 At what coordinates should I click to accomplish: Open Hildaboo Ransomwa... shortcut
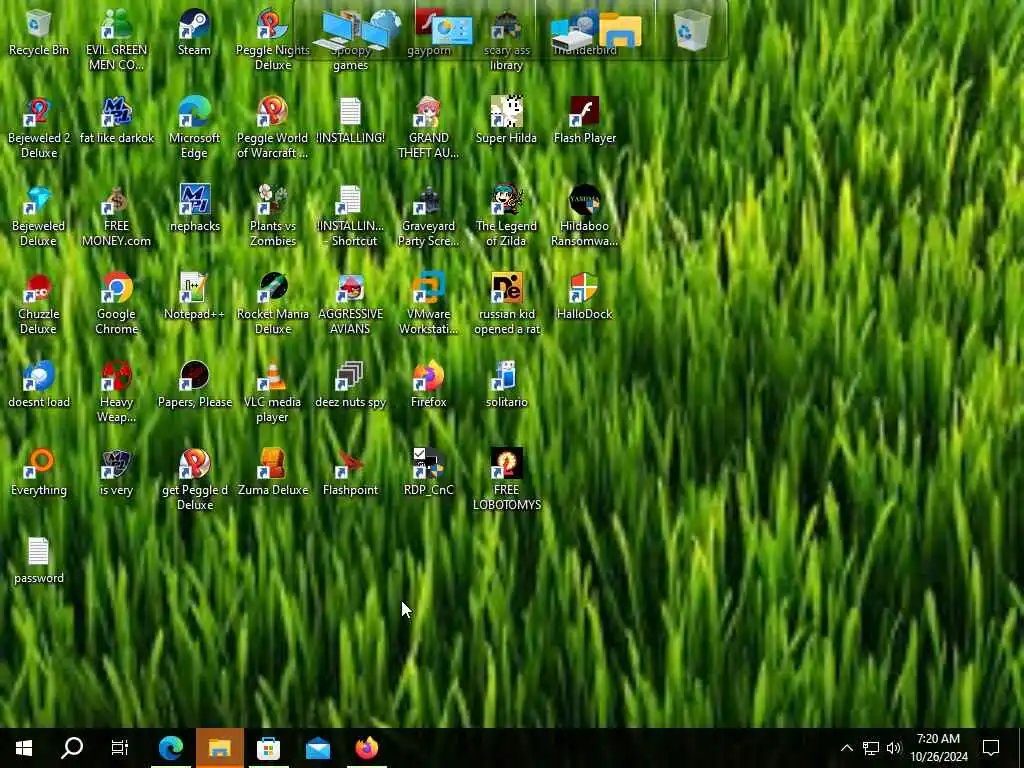[584, 216]
